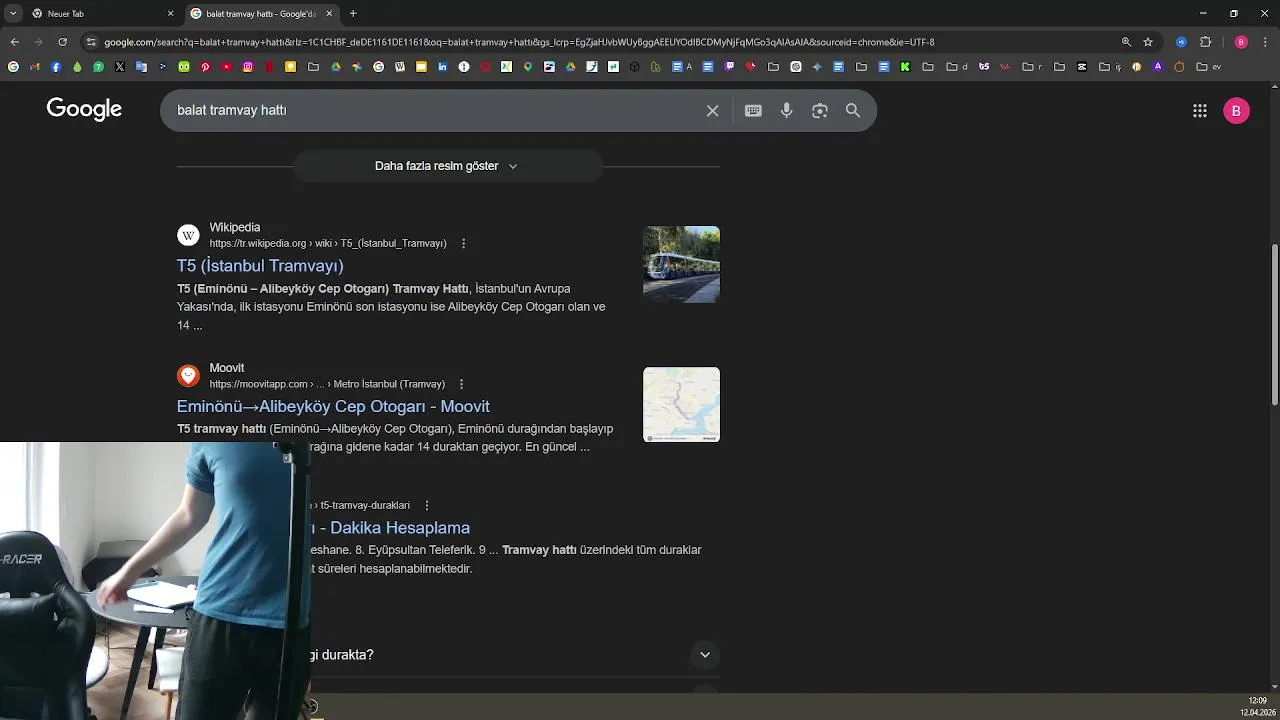Click the tram photo thumbnail
Viewport: 1280px width, 720px height.
681,264
